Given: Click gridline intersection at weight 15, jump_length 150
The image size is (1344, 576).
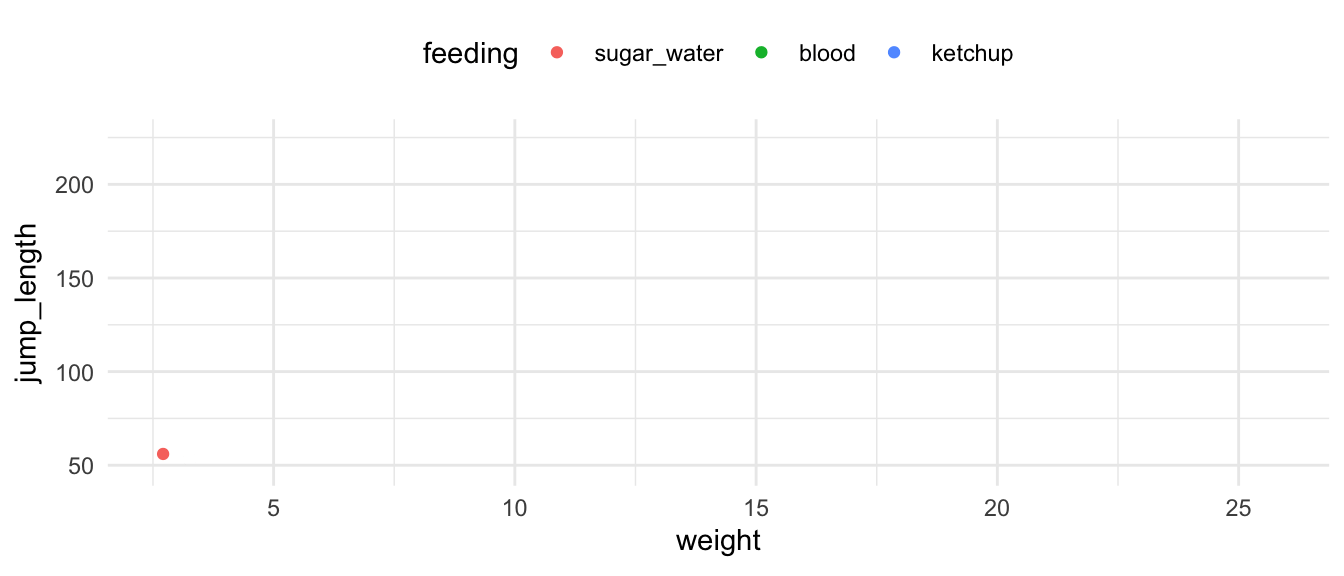Looking at the screenshot, I should pos(756,278).
